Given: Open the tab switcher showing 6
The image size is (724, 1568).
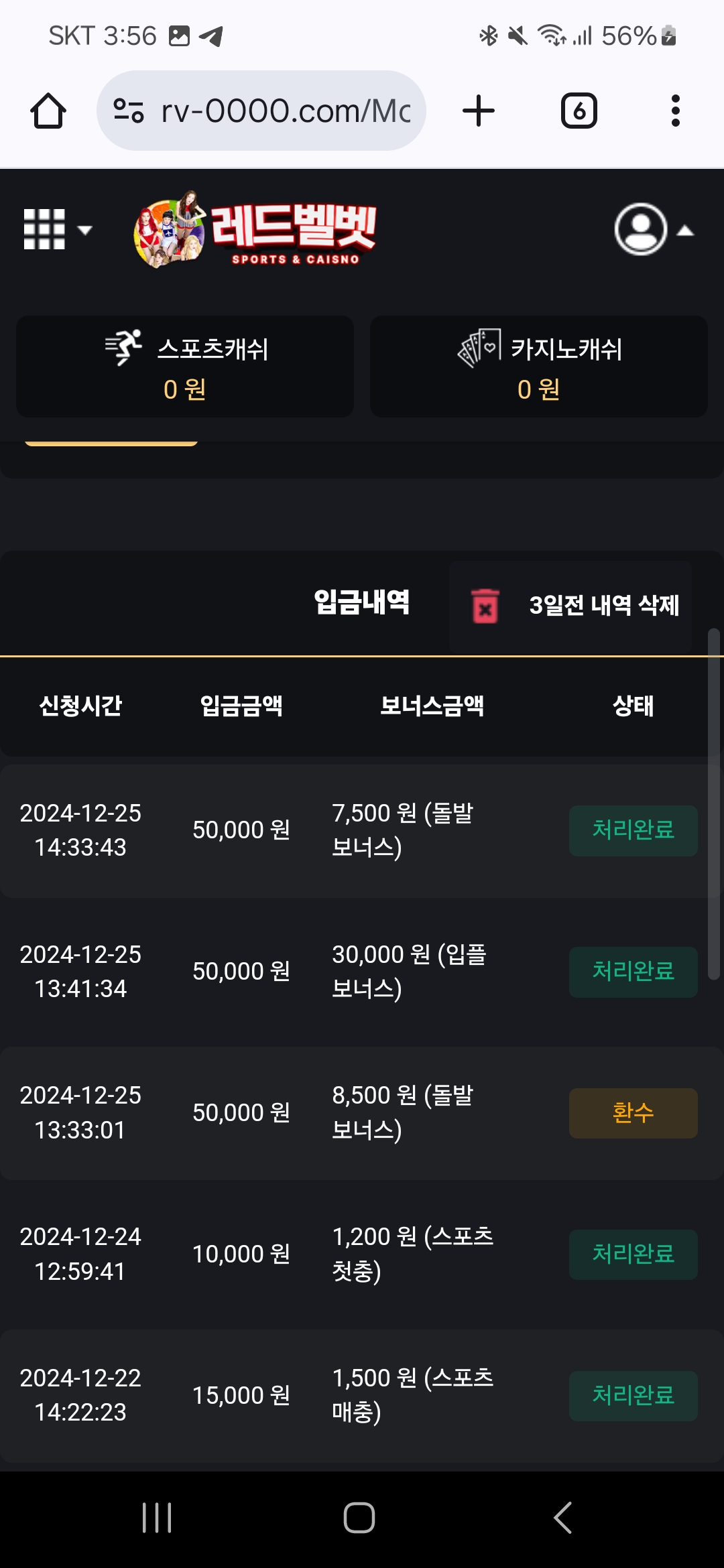Looking at the screenshot, I should pos(579,111).
